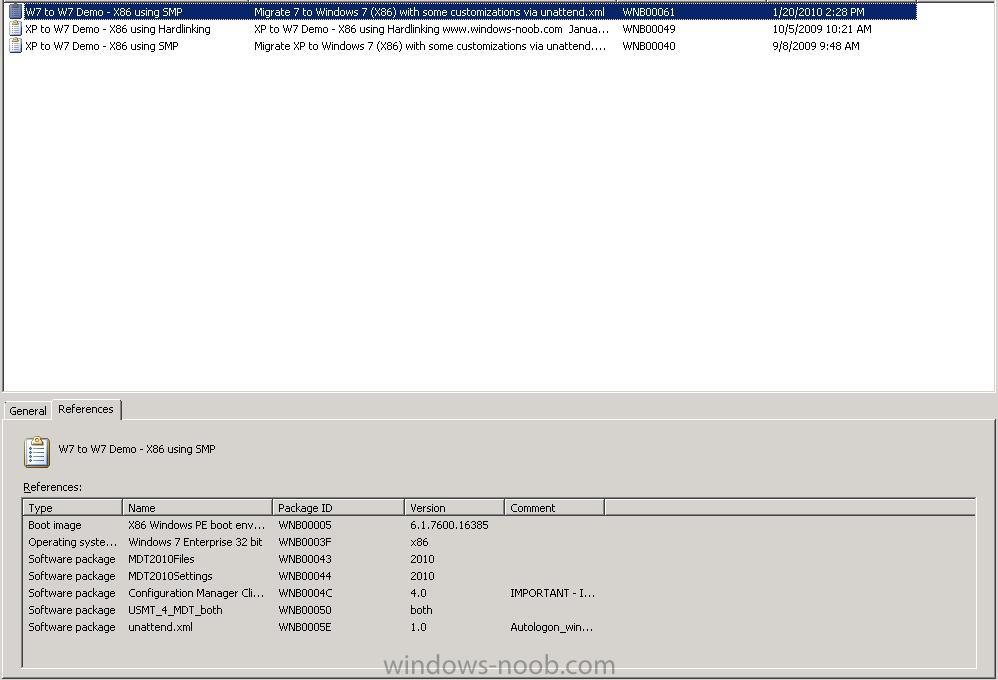This screenshot has height=680, width=998.
Task: Click the 'IMPORTANT - I…' comment
Action: [552, 593]
